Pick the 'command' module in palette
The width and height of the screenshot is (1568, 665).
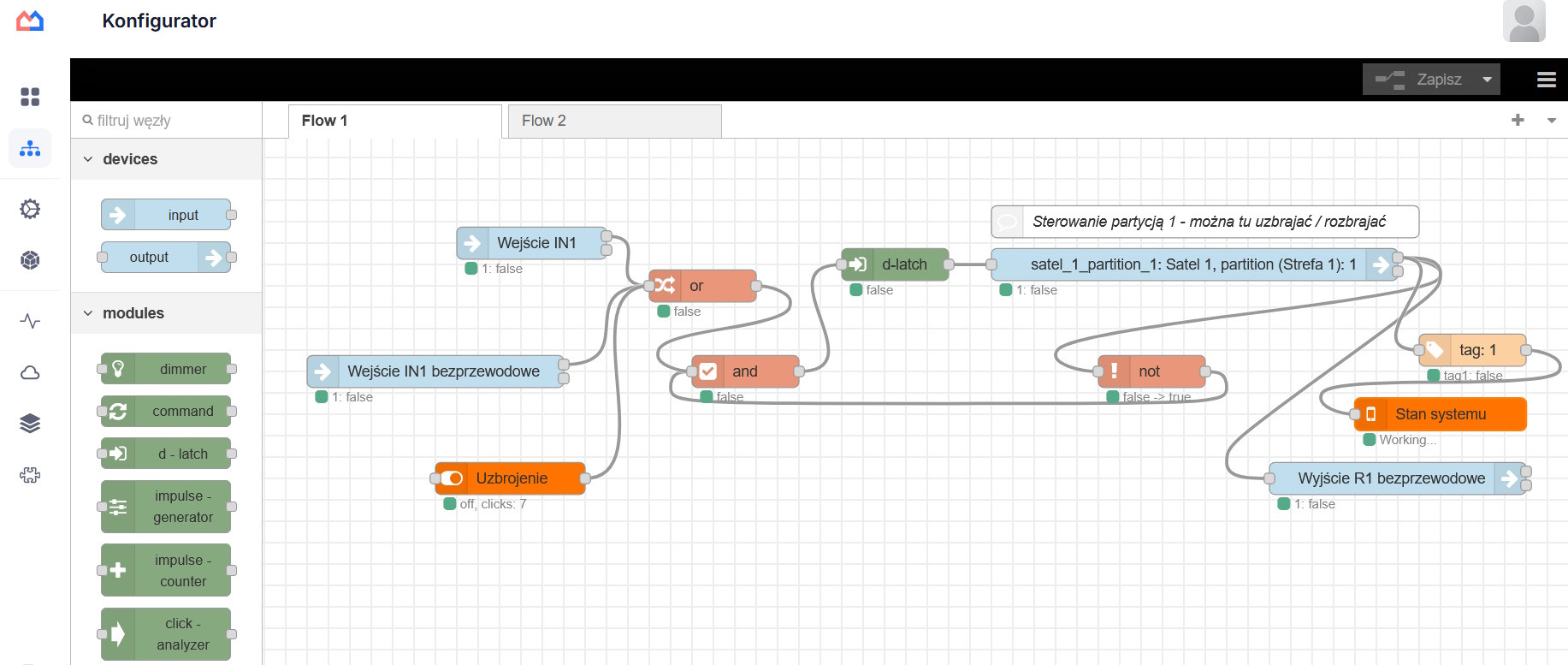click(x=166, y=411)
